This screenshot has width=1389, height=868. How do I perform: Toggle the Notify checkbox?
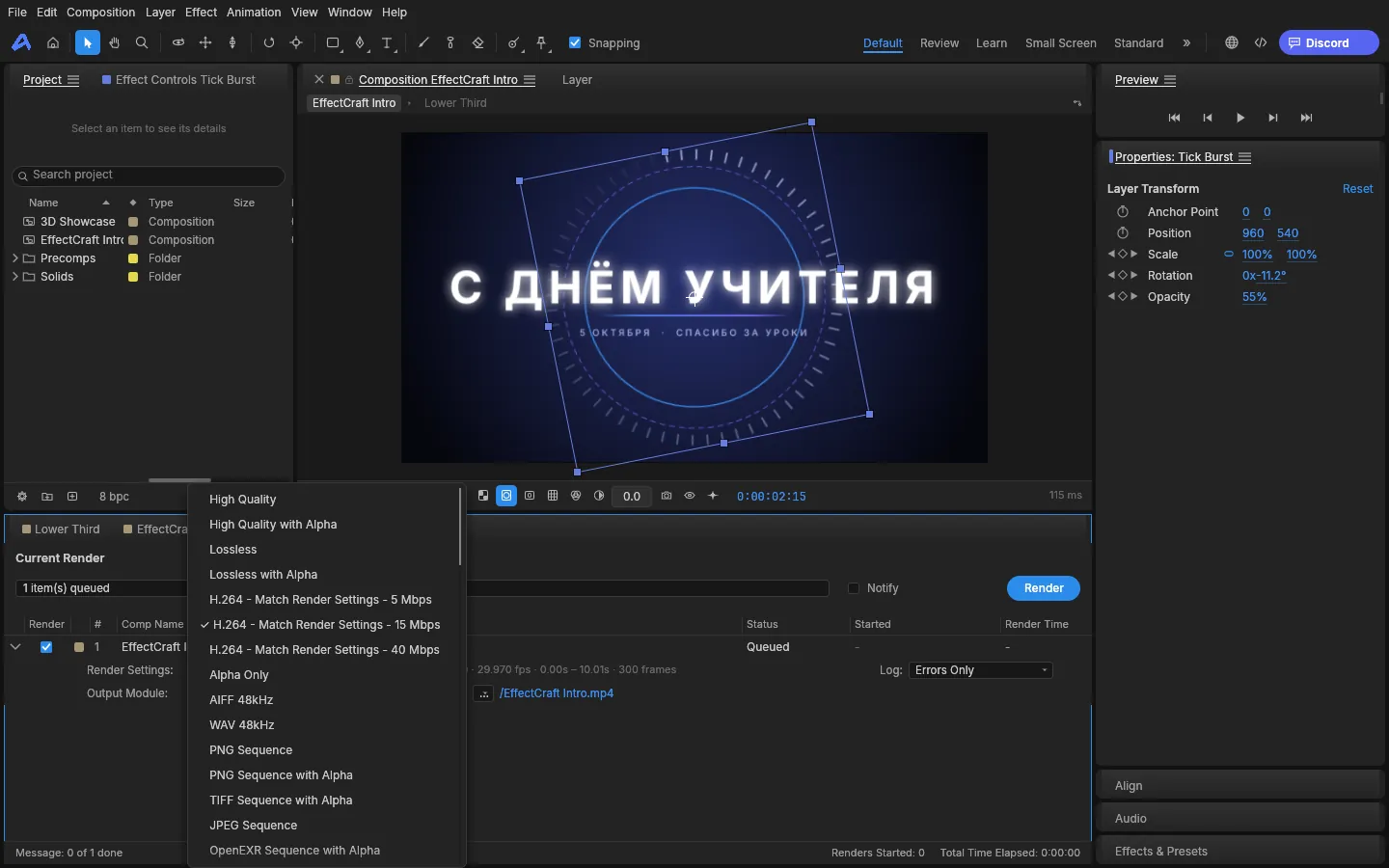click(x=854, y=588)
